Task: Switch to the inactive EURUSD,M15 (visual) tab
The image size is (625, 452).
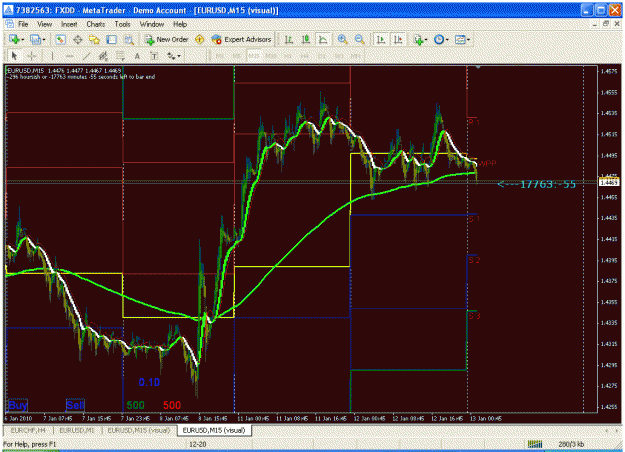Action: click(138, 430)
